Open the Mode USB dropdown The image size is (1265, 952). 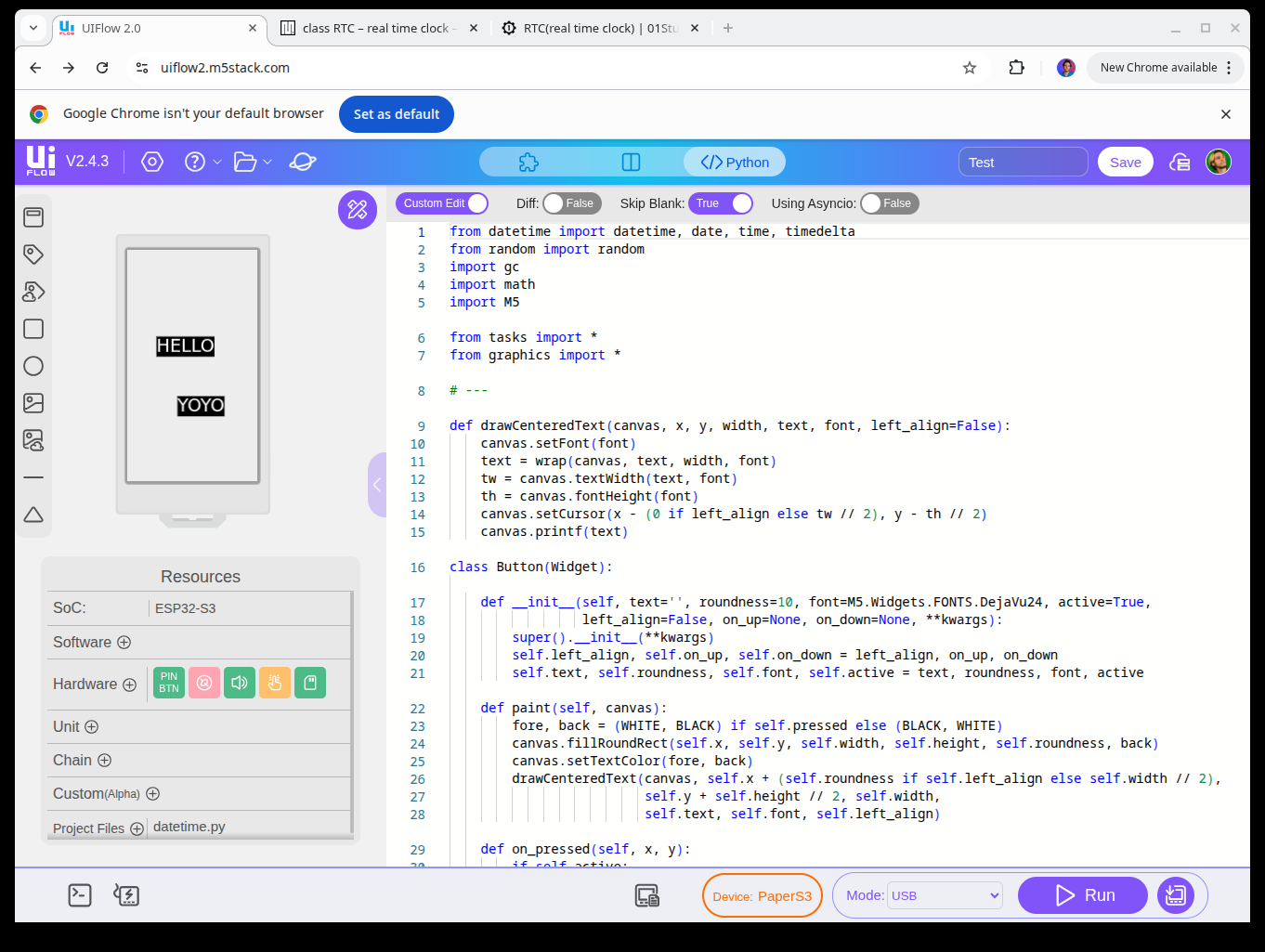click(945, 895)
